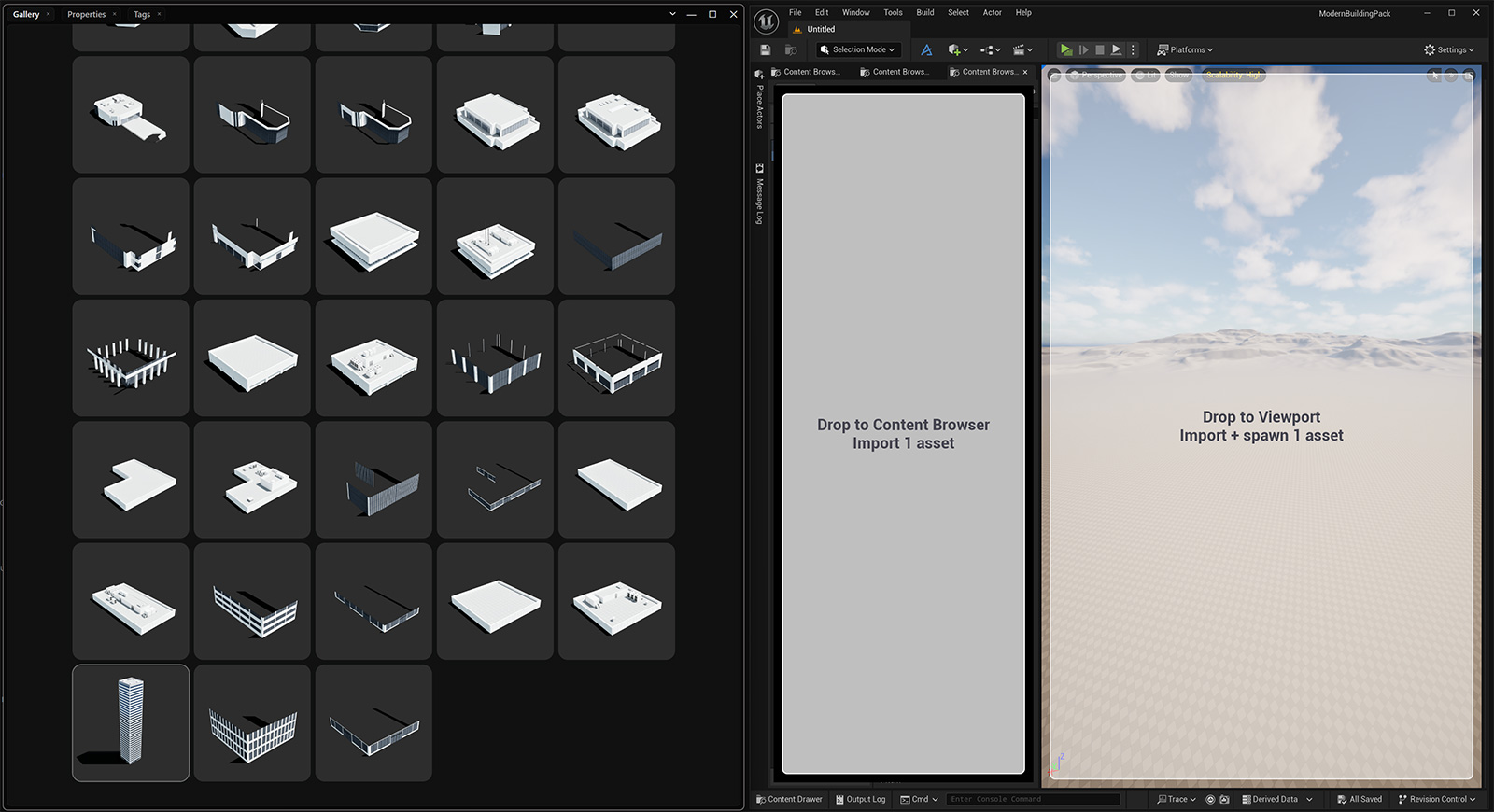This screenshot has width=1494, height=812.
Task: Click the console command input field
Action: tap(1034, 799)
